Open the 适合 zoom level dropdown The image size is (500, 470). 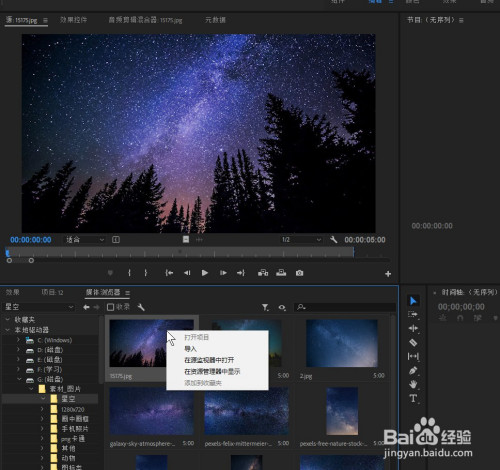pos(85,240)
